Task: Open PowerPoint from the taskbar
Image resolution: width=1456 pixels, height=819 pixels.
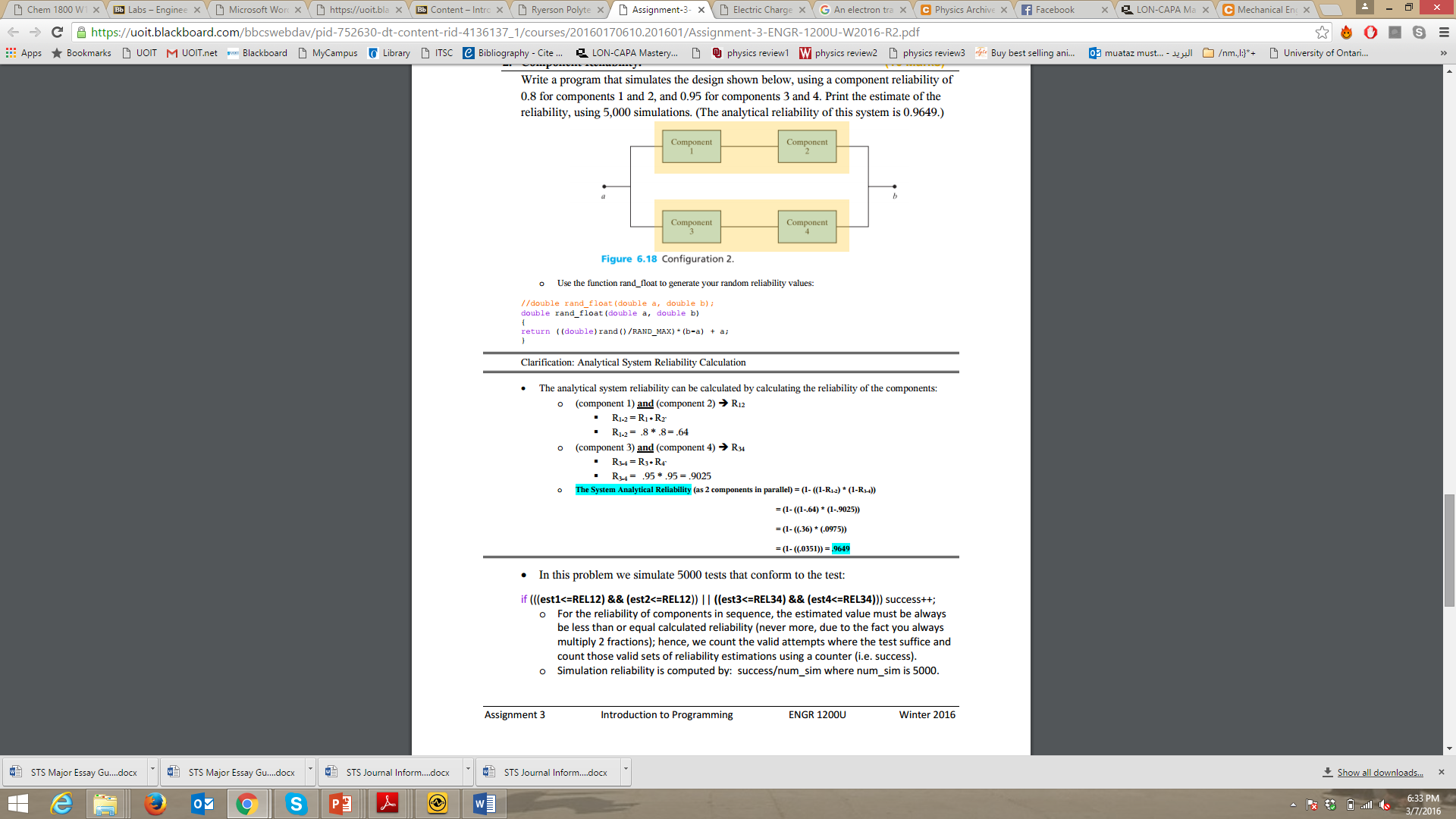Action: coord(341,804)
